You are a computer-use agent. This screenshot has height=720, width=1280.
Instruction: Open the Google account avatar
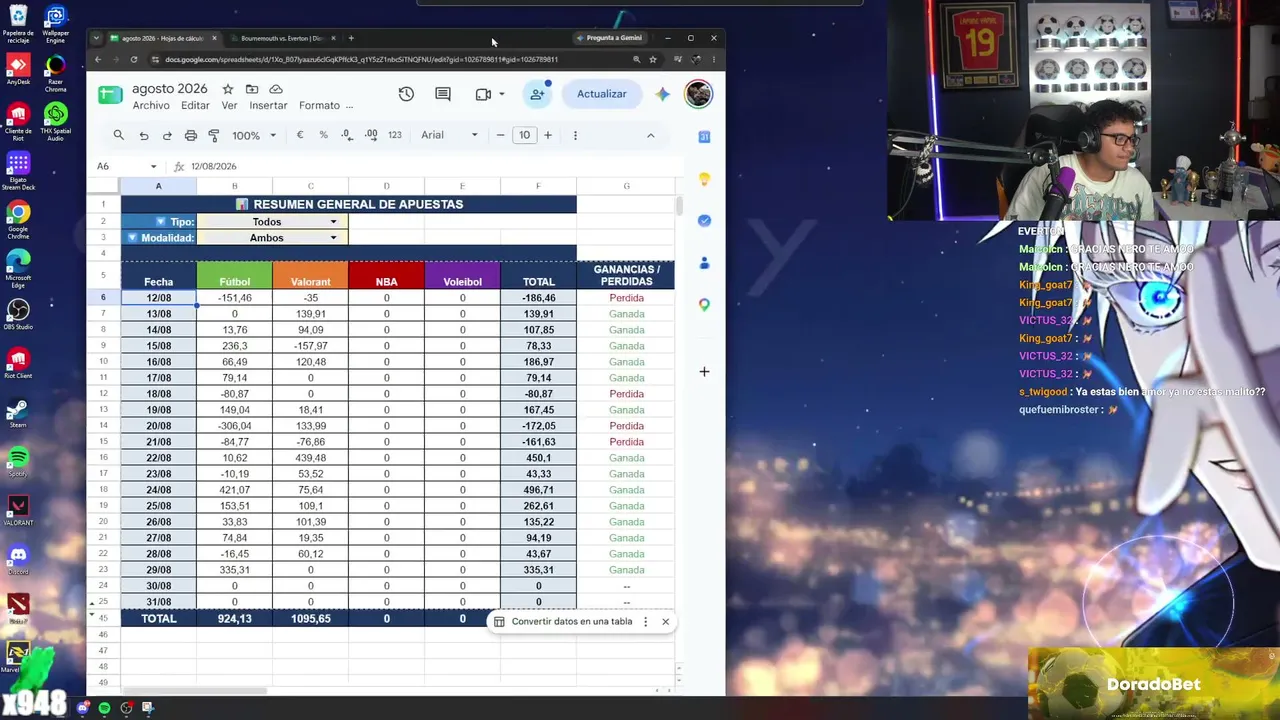698,94
